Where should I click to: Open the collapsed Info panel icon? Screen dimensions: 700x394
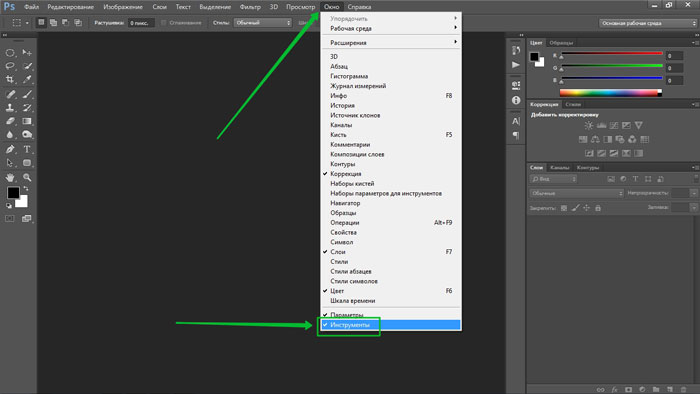[516, 100]
